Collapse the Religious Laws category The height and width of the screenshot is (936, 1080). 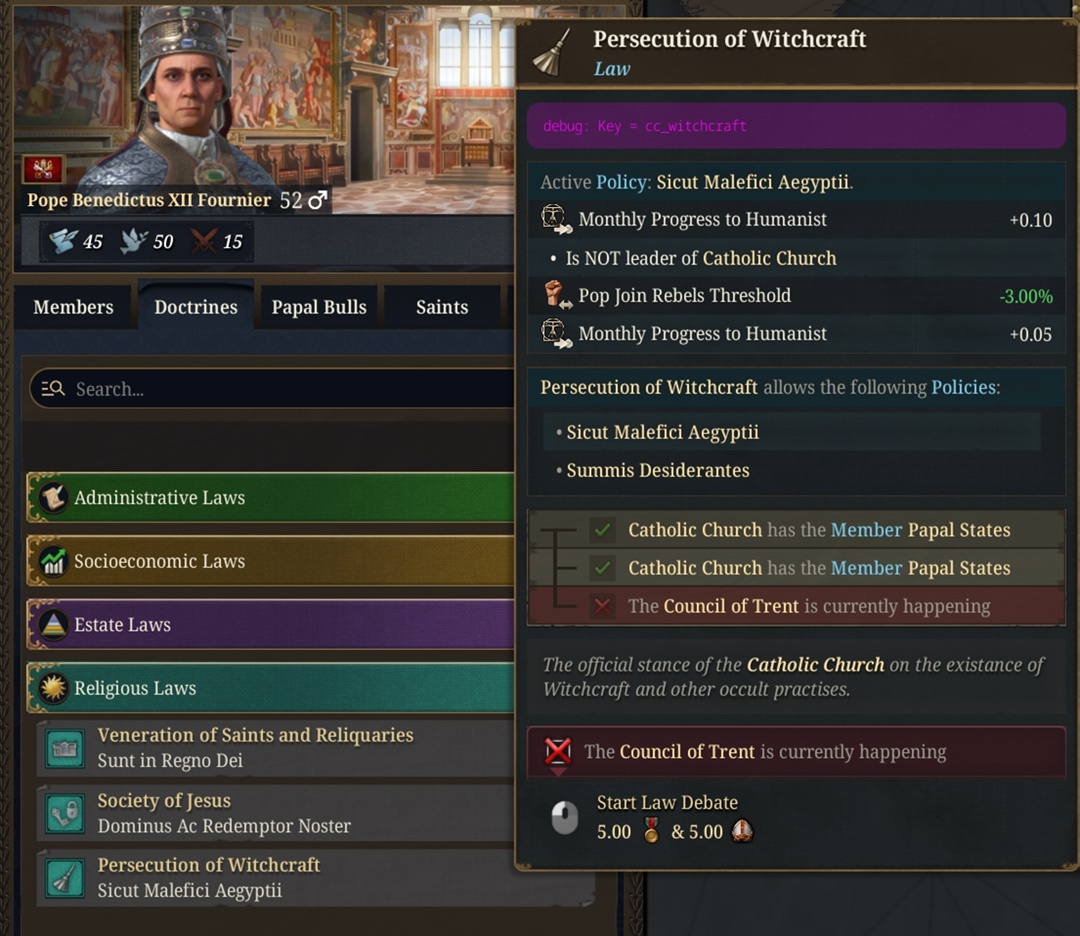[x=271, y=688]
